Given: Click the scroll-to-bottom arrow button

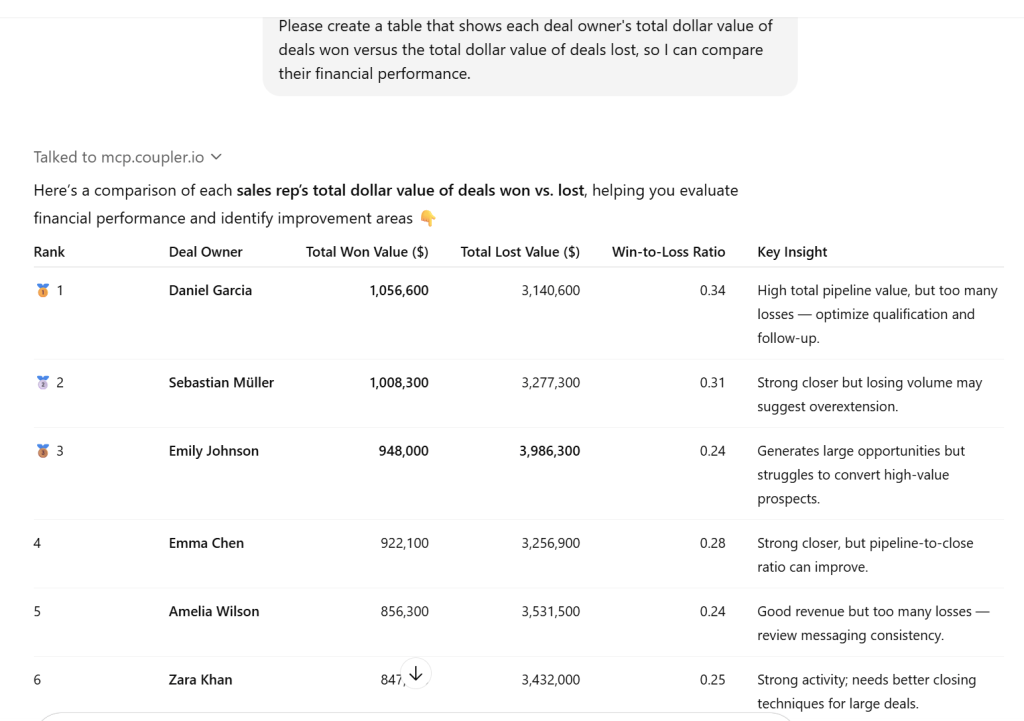Looking at the screenshot, I should pos(416,674).
